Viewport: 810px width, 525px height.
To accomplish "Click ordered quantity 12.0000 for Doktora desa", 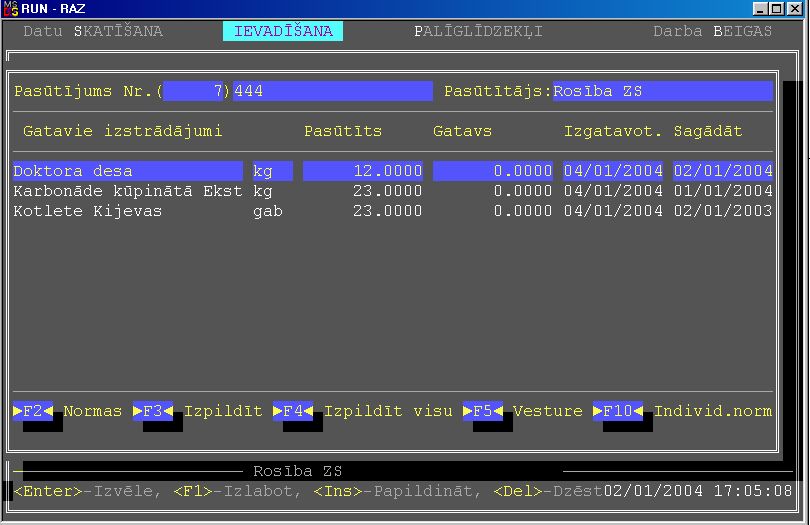I will [x=363, y=171].
